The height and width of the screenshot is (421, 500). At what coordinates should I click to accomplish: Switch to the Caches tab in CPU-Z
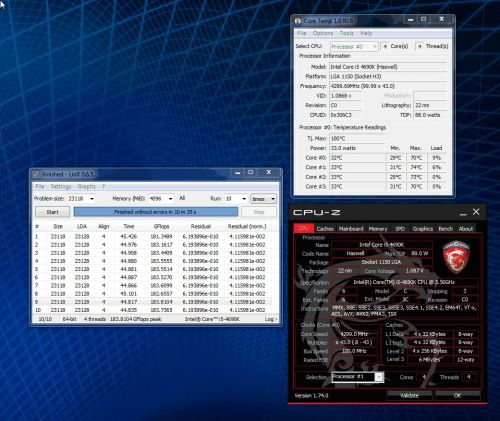(325, 229)
